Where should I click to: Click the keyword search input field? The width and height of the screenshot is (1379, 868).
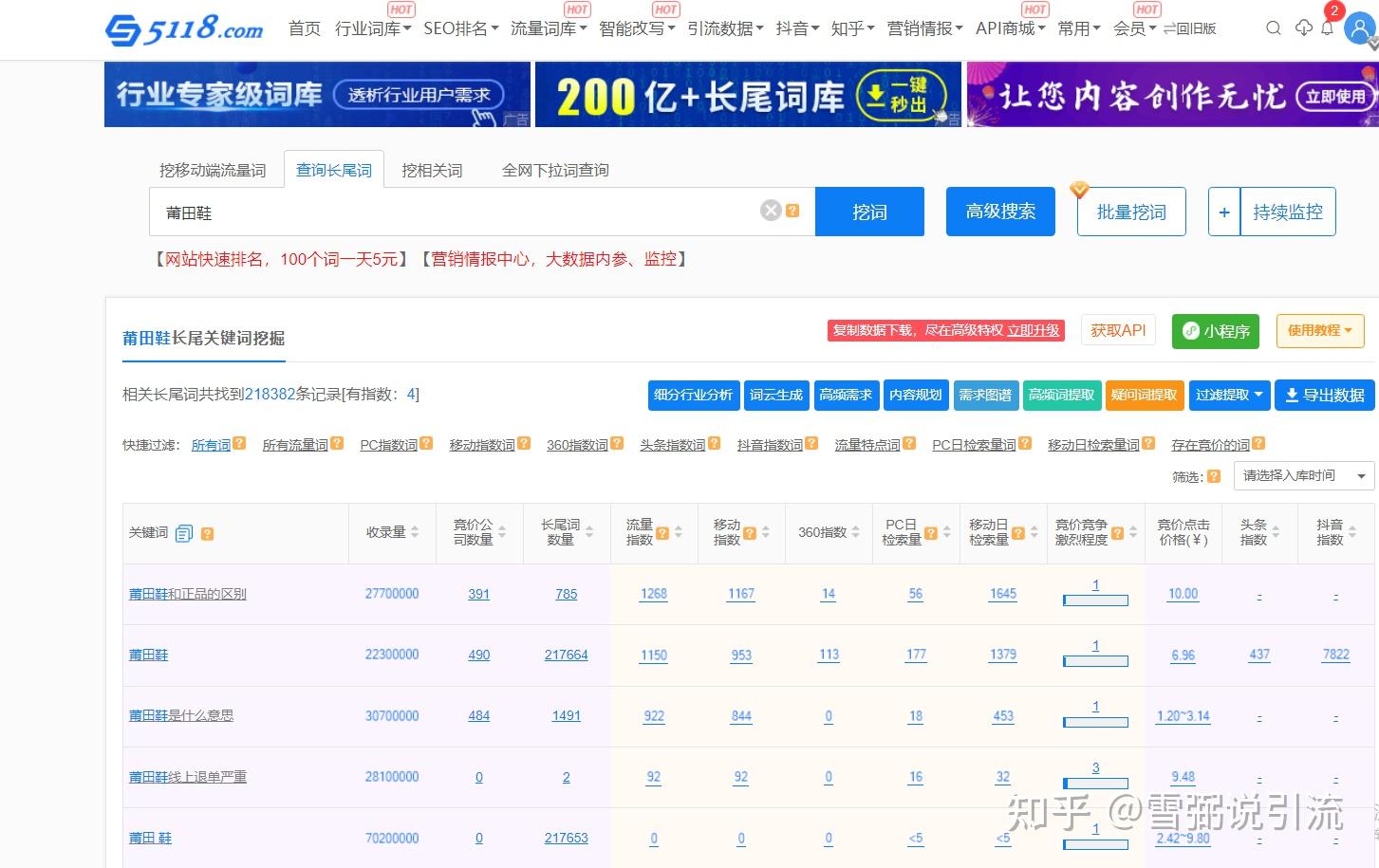[x=456, y=212]
